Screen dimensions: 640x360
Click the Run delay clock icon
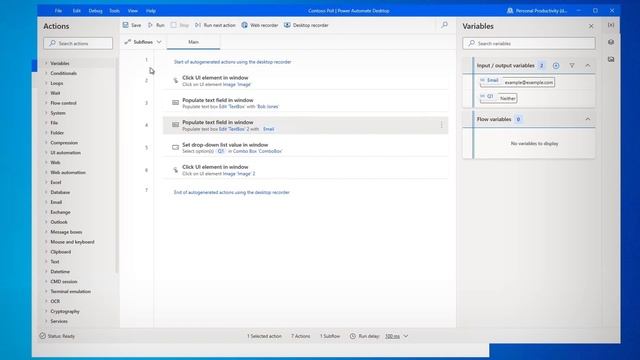pyautogui.click(x=353, y=336)
